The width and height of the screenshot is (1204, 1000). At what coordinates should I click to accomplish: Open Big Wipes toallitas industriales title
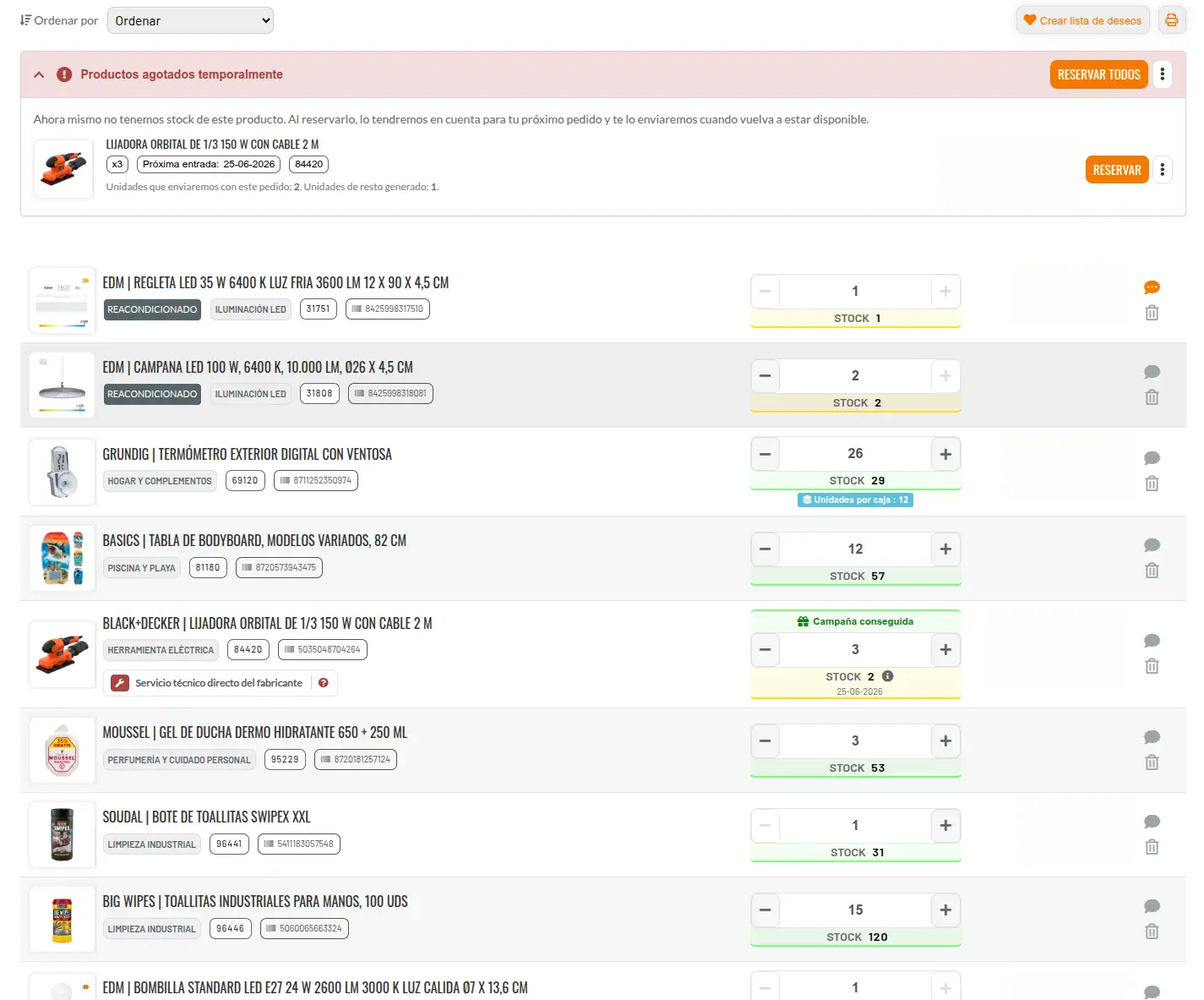255,901
